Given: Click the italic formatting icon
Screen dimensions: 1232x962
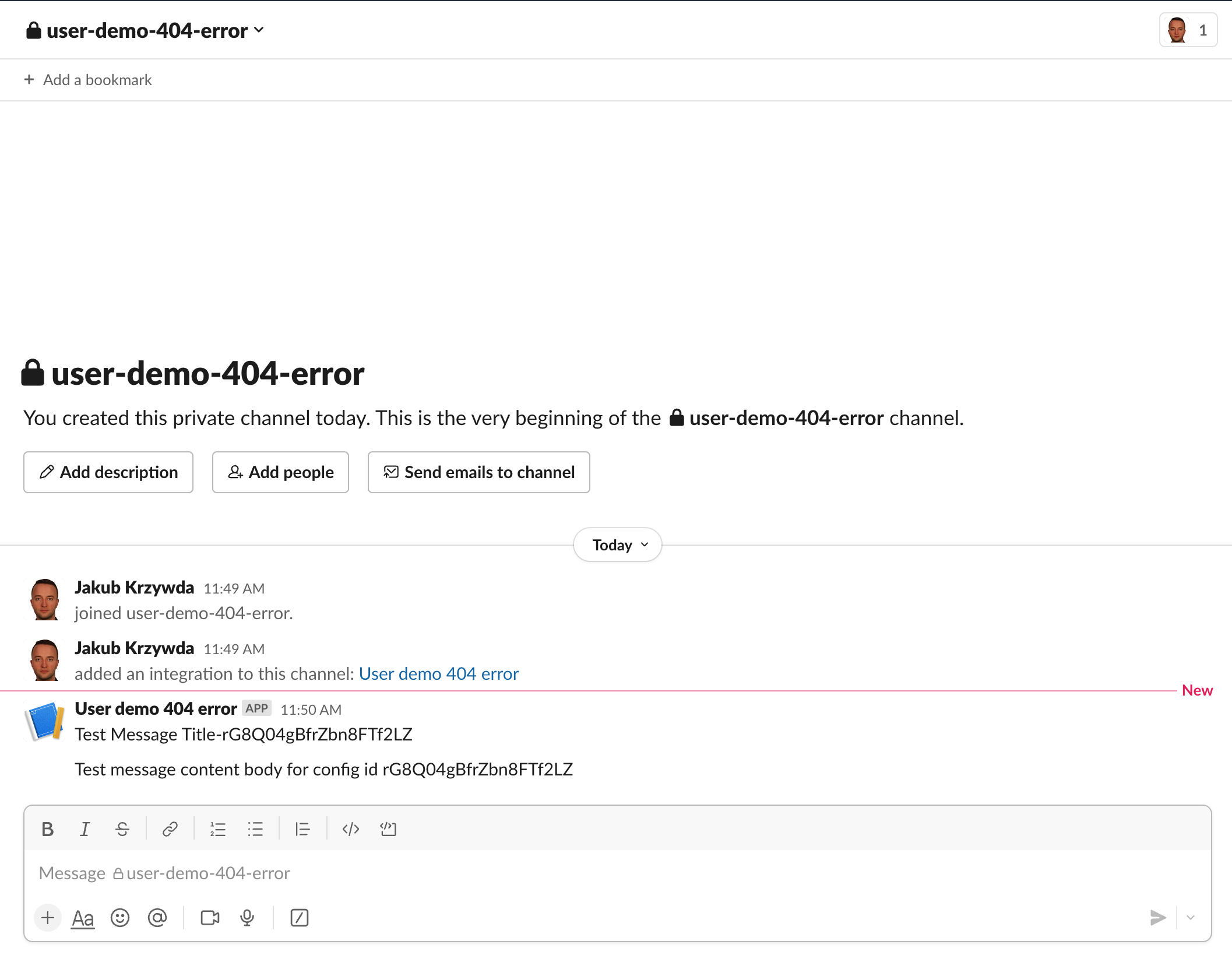Looking at the screenshot, I should click(x=85, y=828).
